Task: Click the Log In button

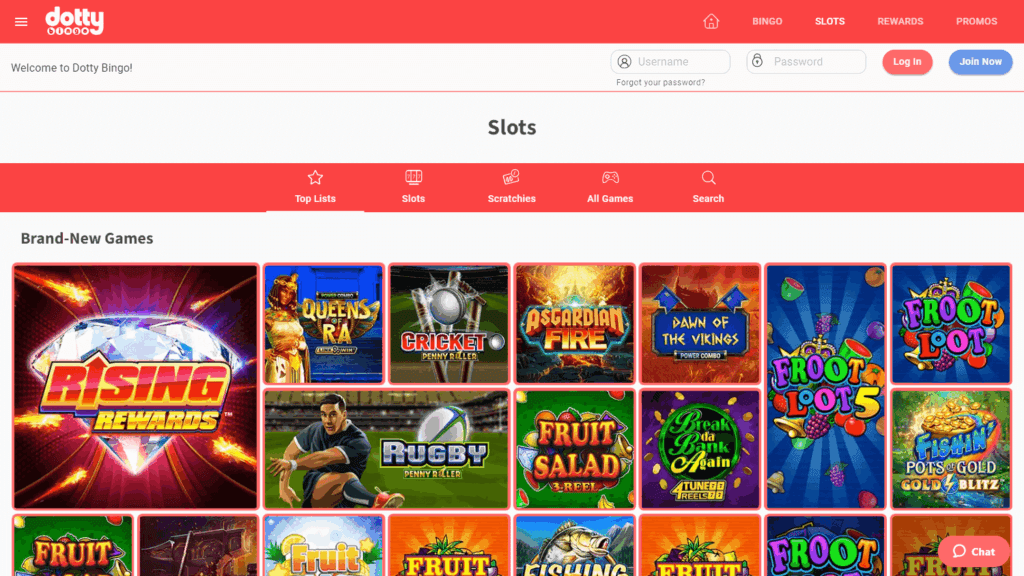Action: [x=907, y=62]
